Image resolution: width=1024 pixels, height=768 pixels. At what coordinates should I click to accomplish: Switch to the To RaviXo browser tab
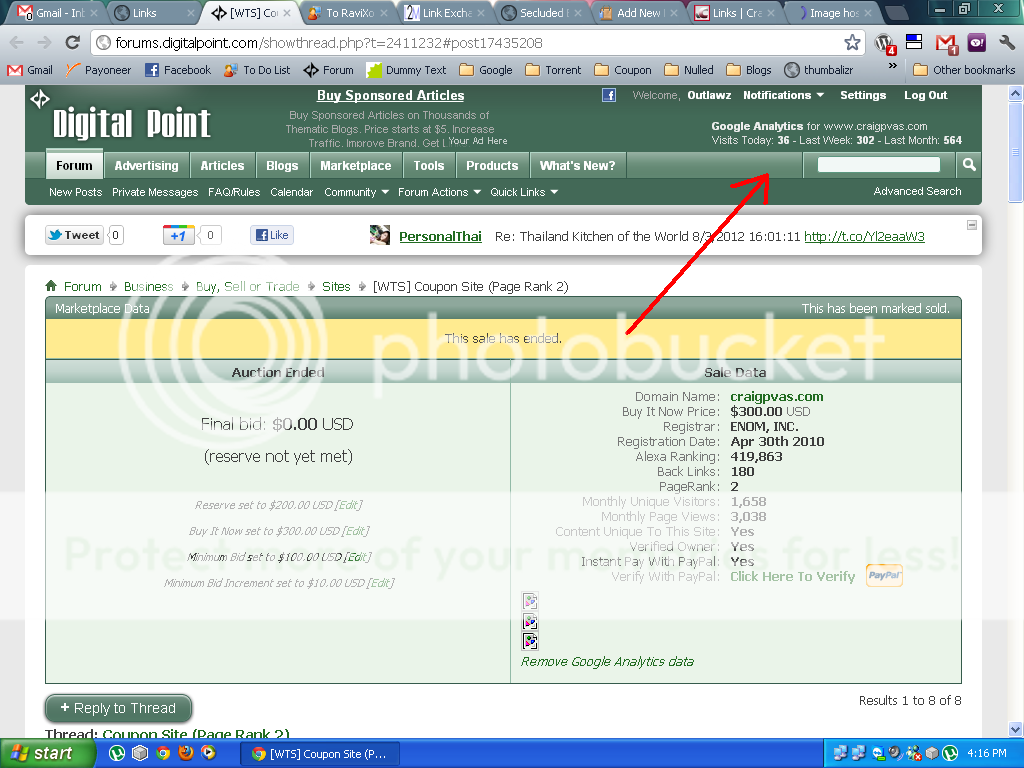pos(349,13)
